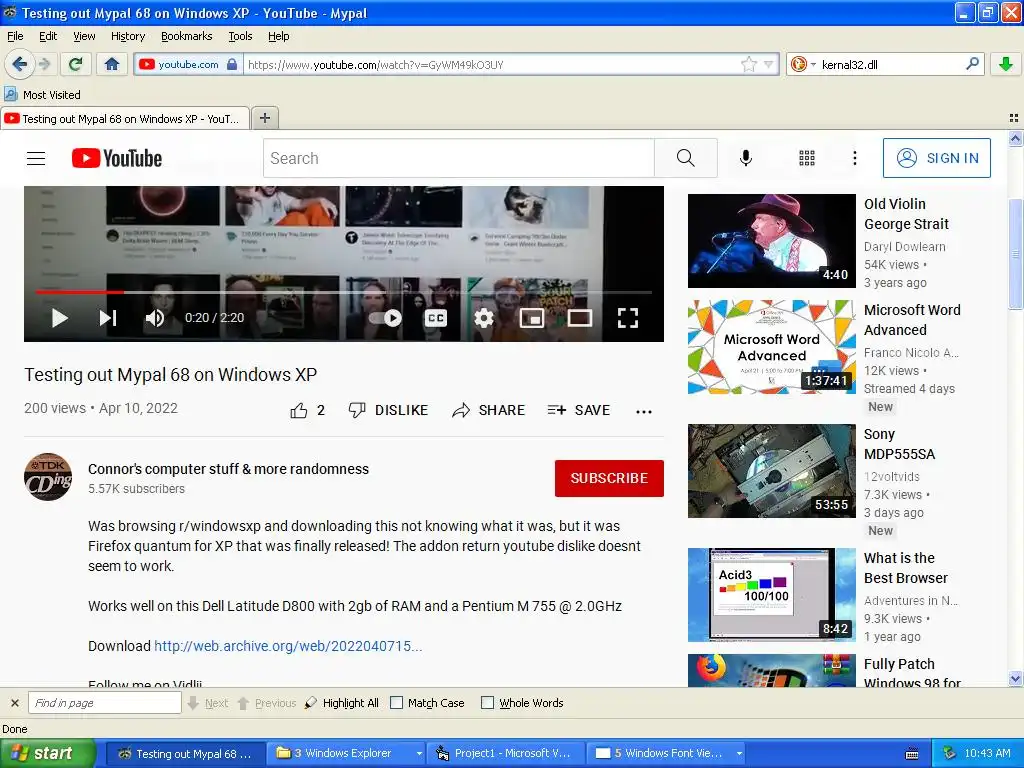
Task: Open the YouTube hamburger guide menu
Action: 36,158
